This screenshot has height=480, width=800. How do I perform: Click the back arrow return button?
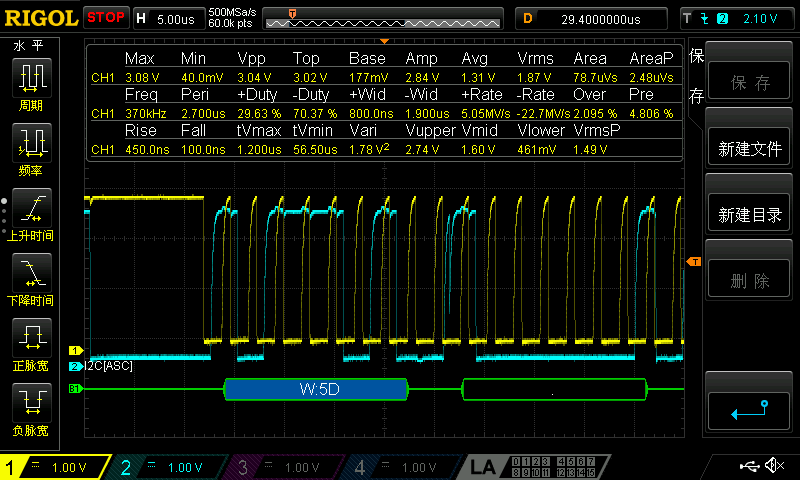749,411
